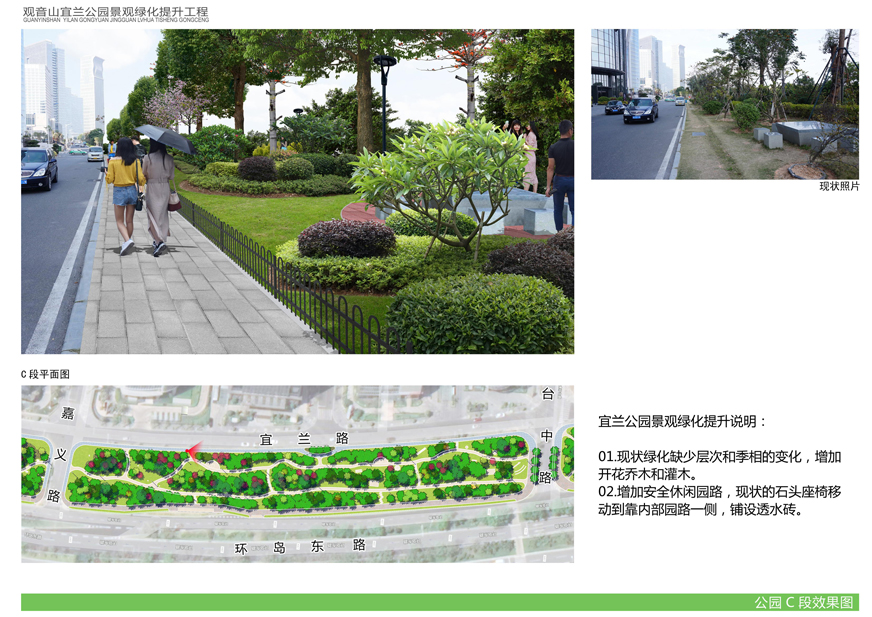Screen dimensions: 872x617
Task: Click the 现状照片 caption
Action: 839,187
